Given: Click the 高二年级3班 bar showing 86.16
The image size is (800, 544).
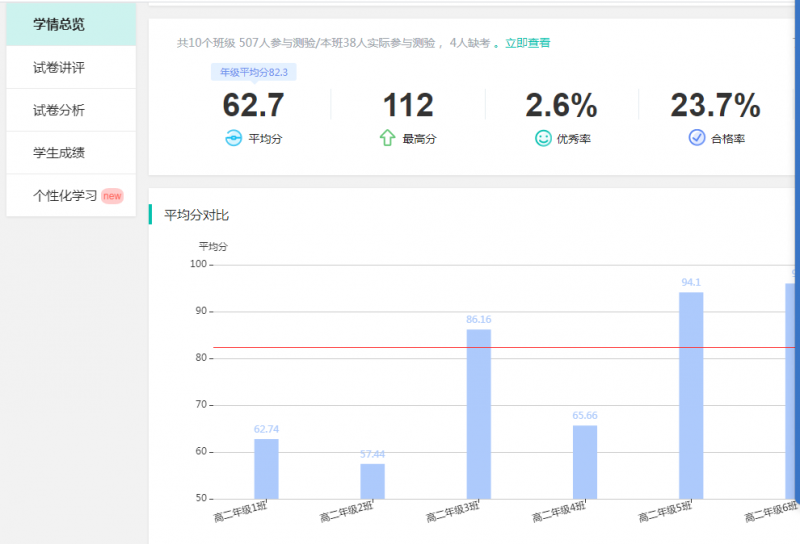Looking at the screenshot, I should click(479, 413).
